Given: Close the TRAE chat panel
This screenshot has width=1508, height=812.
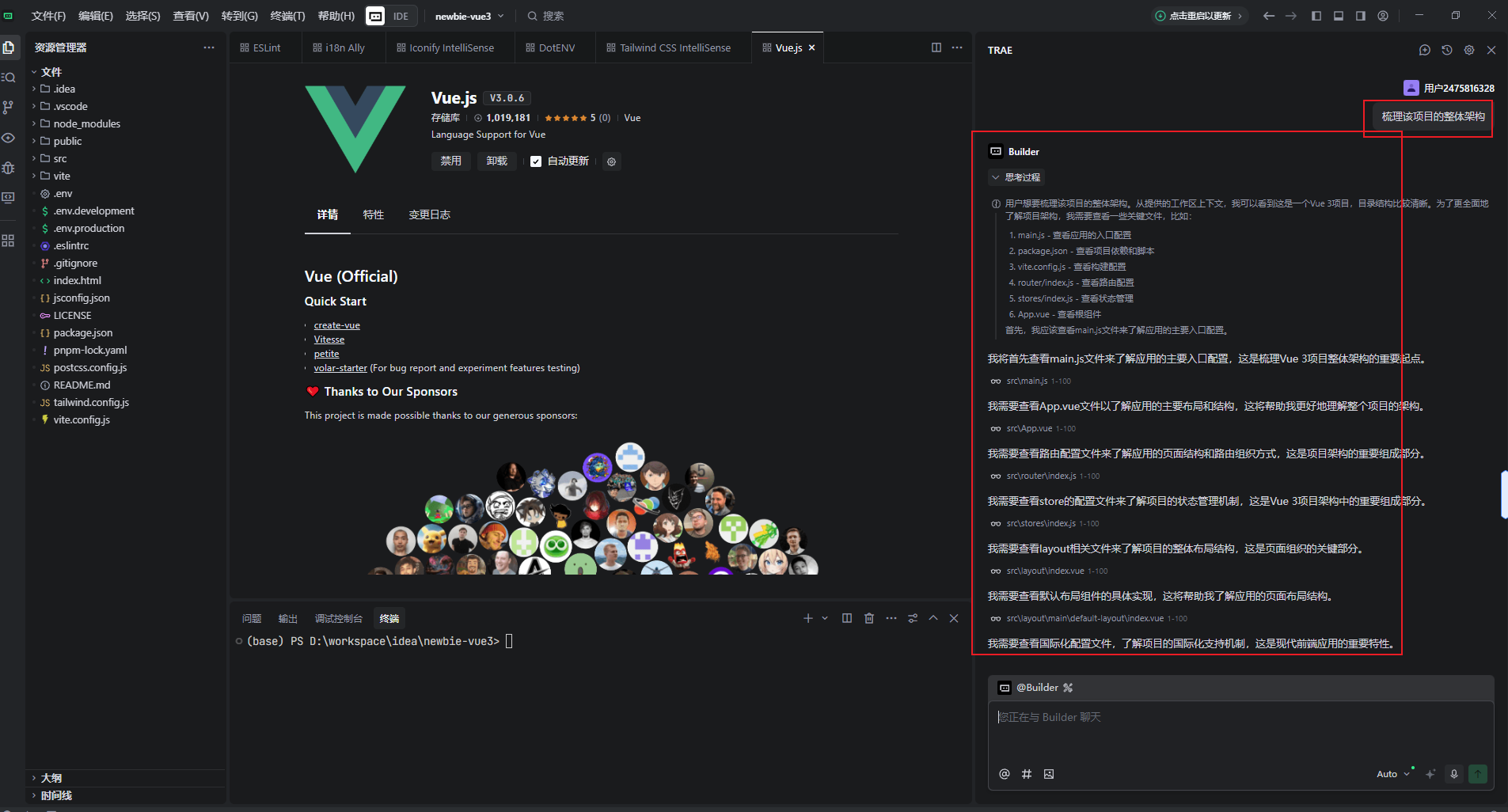Looking at the screenshot, I should (x=1491, y=50).
